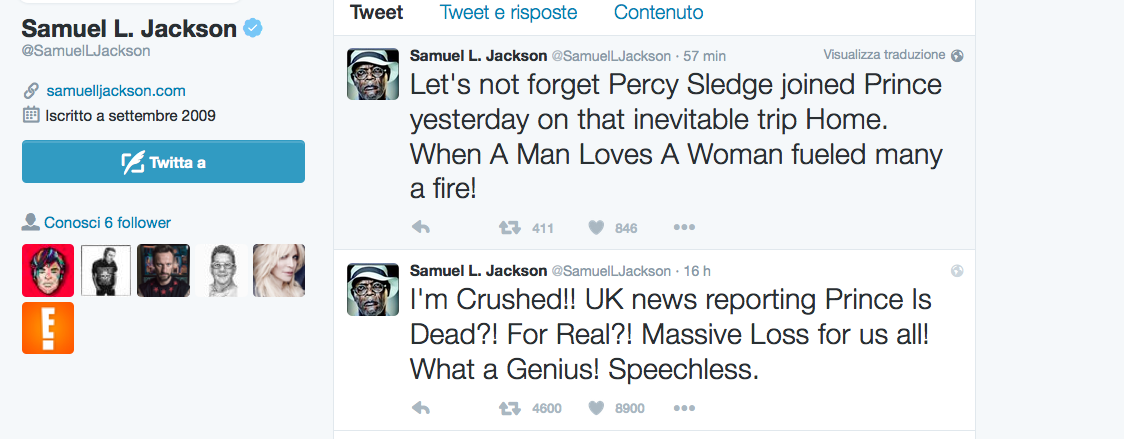Open the Tweet e risposte tab

tap(508, 13)
